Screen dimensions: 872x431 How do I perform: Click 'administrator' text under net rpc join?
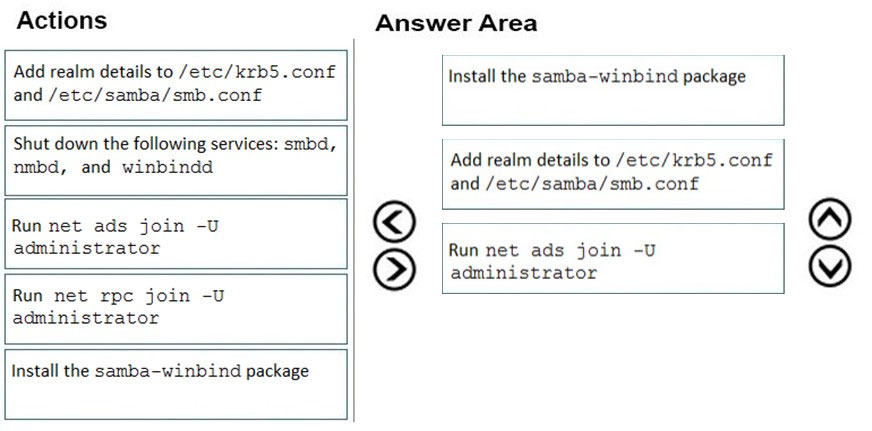pos(86,318)
